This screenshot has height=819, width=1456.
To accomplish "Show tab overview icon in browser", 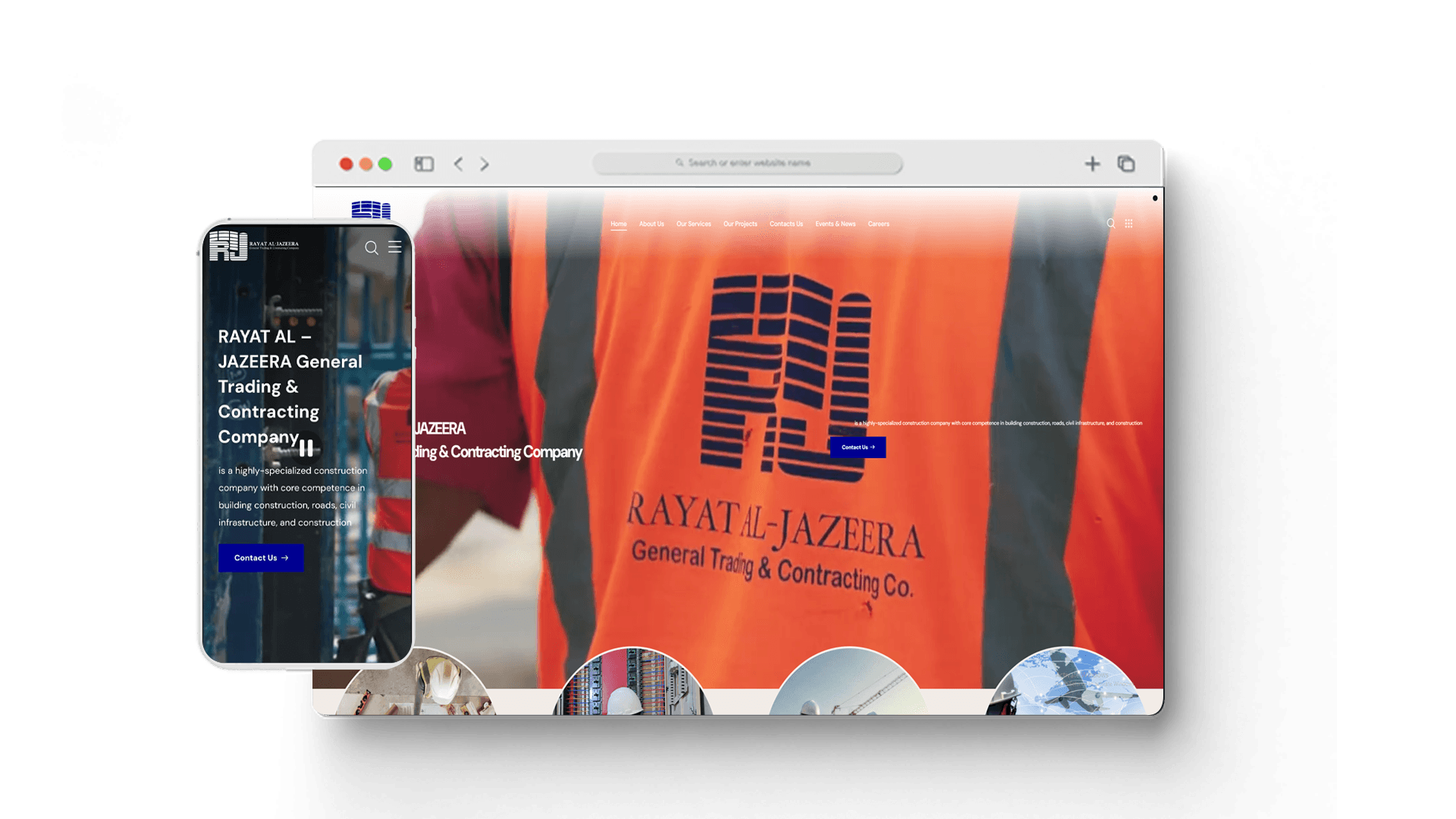I will click(x=1126, y=164).
